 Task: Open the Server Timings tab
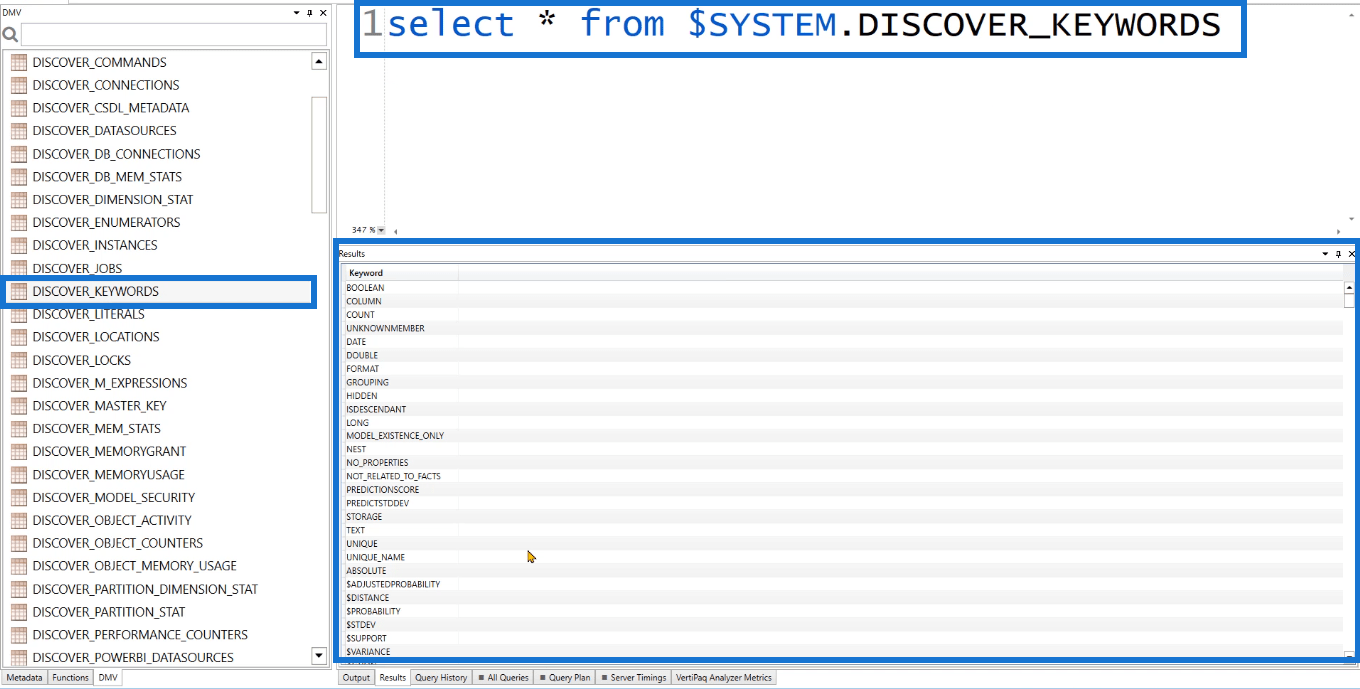point(634,678)
